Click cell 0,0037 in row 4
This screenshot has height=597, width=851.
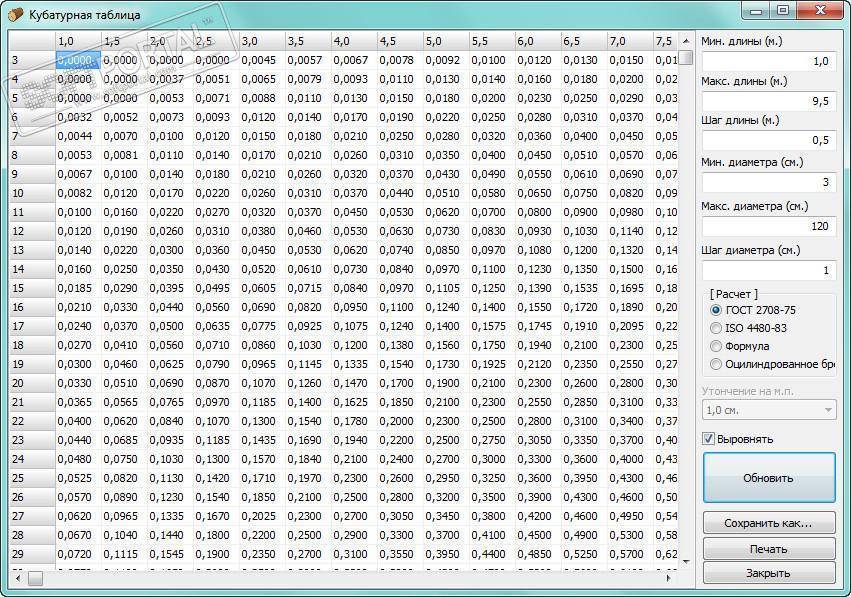(170, 79)
